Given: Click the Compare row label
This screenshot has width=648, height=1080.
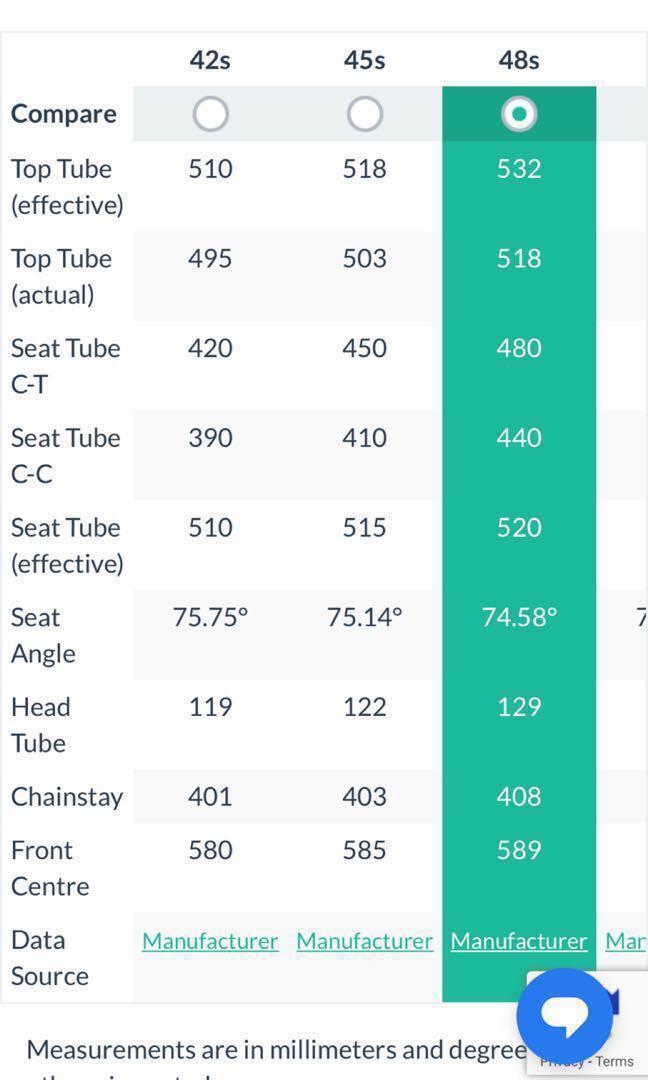Looking at the screenshot, I should click(x=63, y=114).
